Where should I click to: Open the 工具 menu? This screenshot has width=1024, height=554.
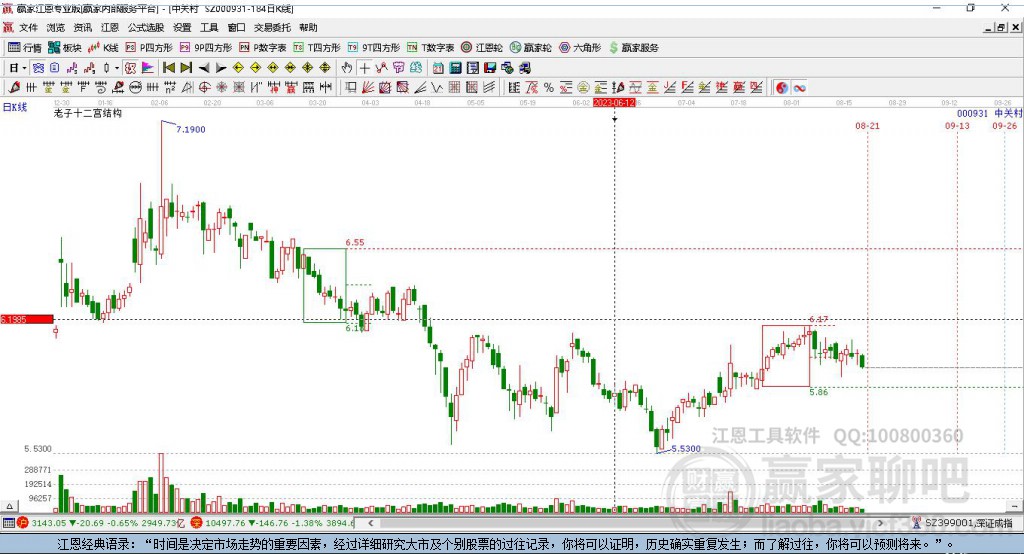[x=209, y=27]
